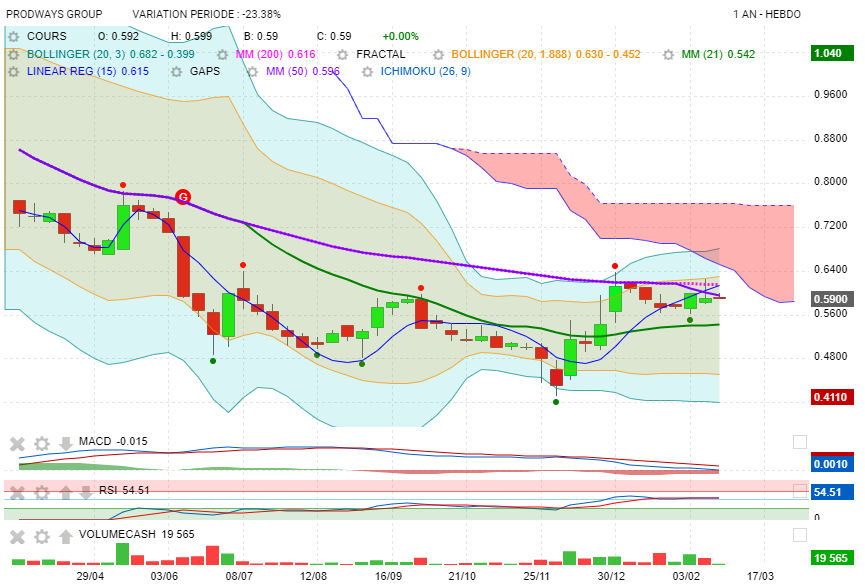Remove the RSI indicator with its X icon
This screenshot has height=588, width=865.
tap(18, 492)
